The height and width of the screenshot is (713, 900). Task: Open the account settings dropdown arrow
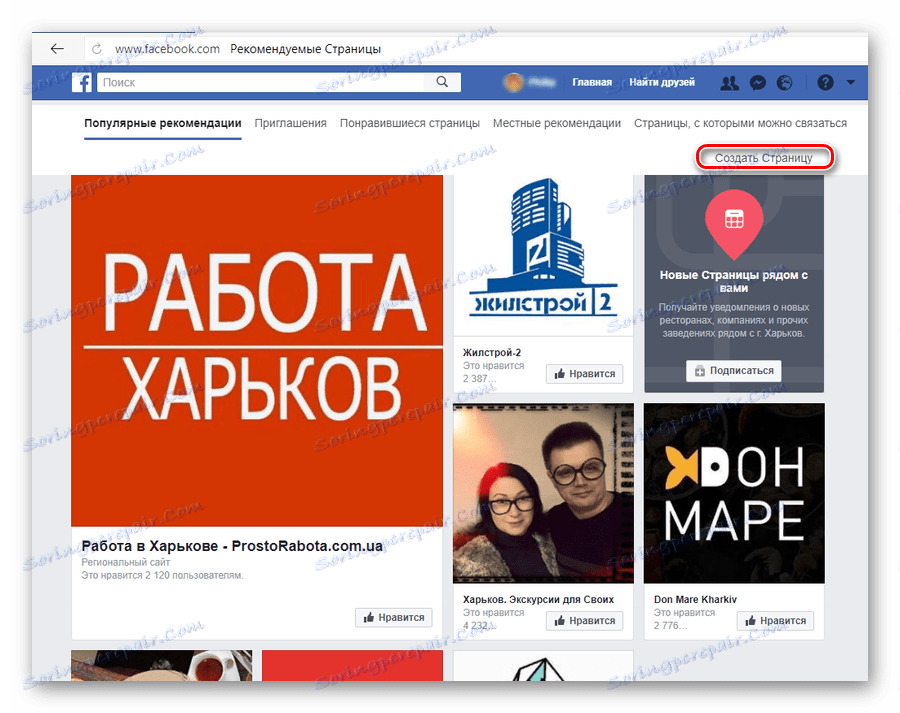click(850, 83)
